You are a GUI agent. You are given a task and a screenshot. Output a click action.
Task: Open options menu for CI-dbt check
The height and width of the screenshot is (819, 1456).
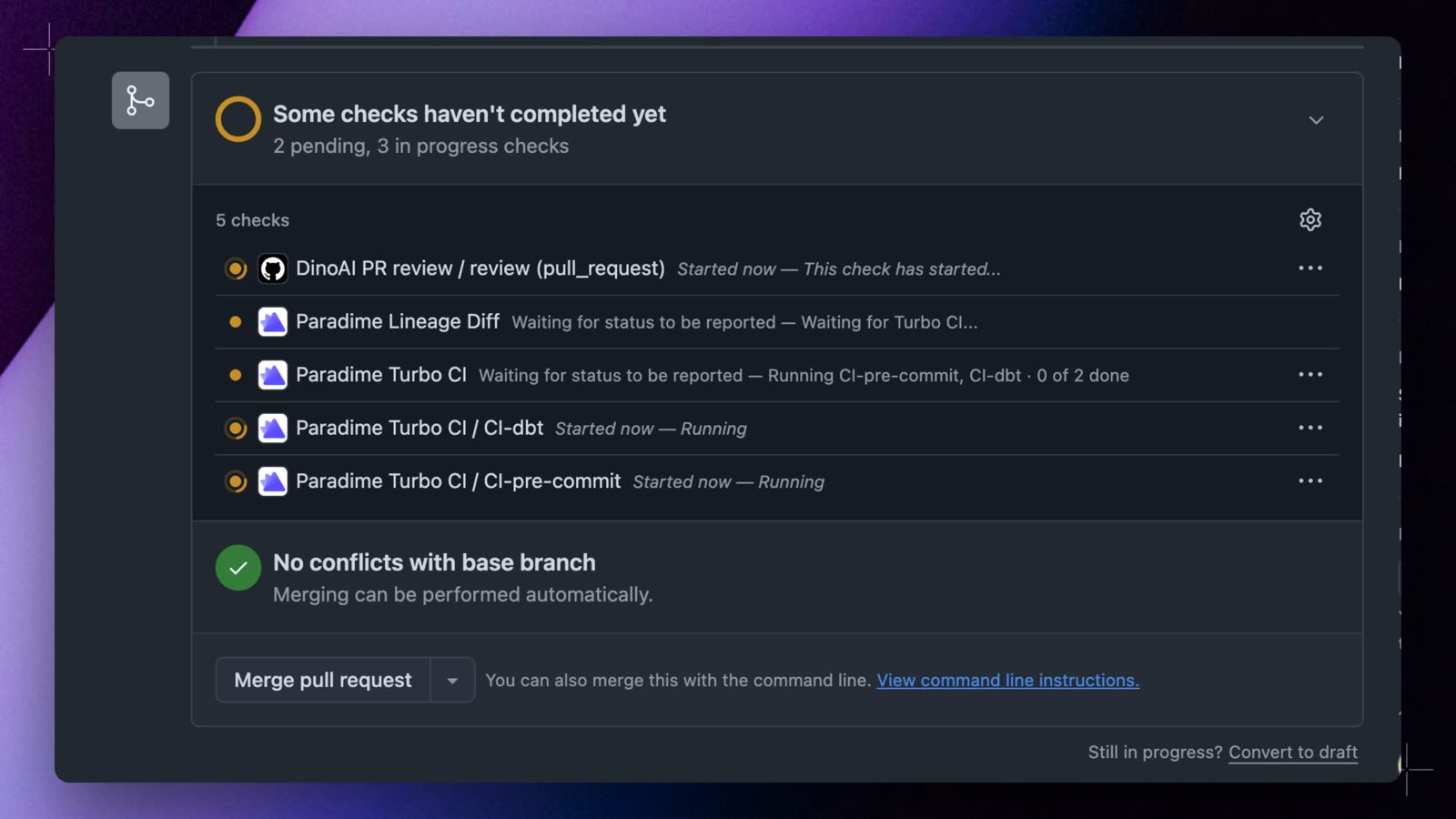(x=1310, y=427)
